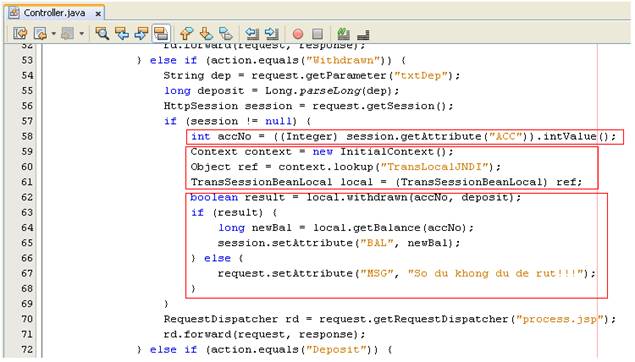Comment out code with the Comment icon

coord(343,34)
